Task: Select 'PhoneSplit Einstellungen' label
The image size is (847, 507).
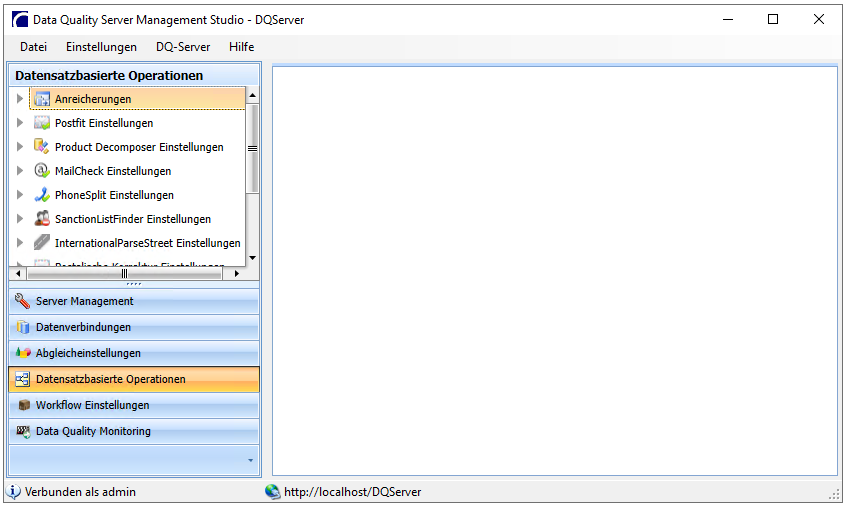Action: point(114,195)
